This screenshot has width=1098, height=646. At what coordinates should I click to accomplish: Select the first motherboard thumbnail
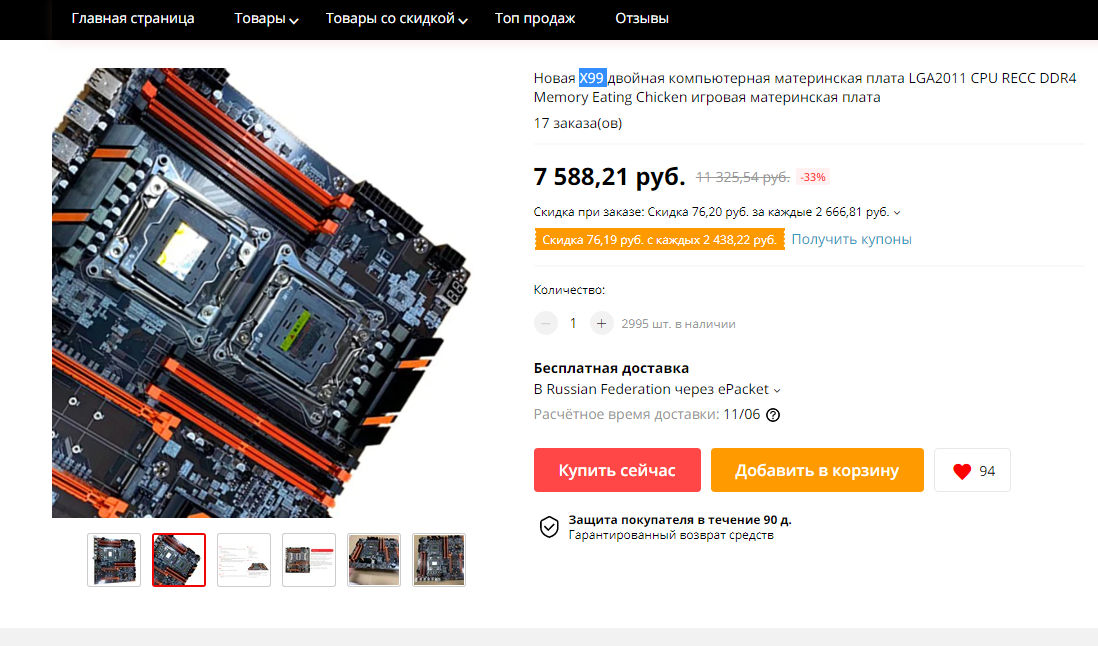coord(114,560)
